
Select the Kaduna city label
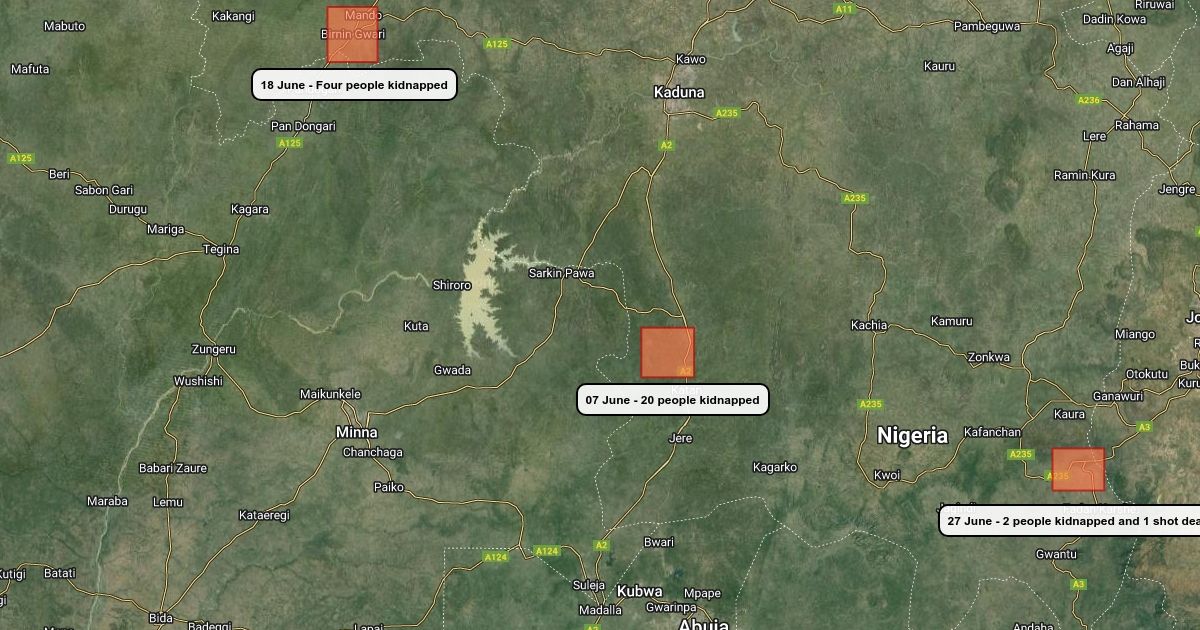[679, 92]
